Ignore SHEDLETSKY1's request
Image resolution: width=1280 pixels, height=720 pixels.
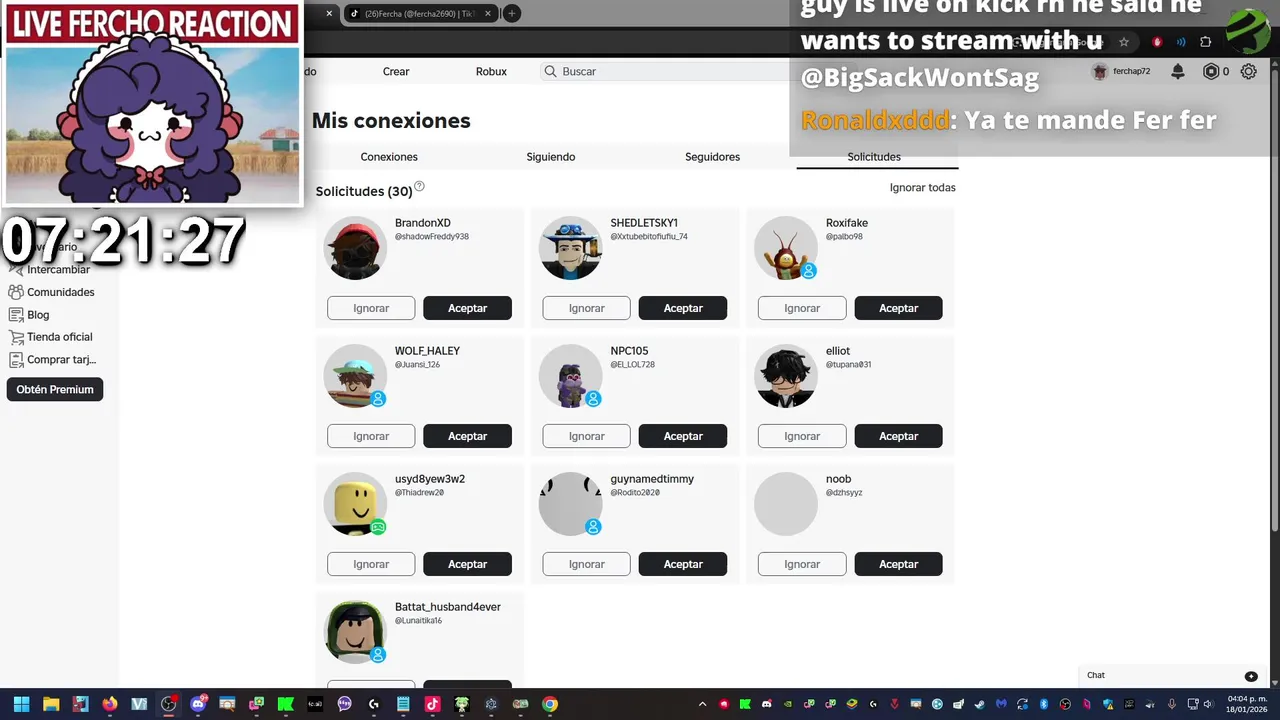587,308
